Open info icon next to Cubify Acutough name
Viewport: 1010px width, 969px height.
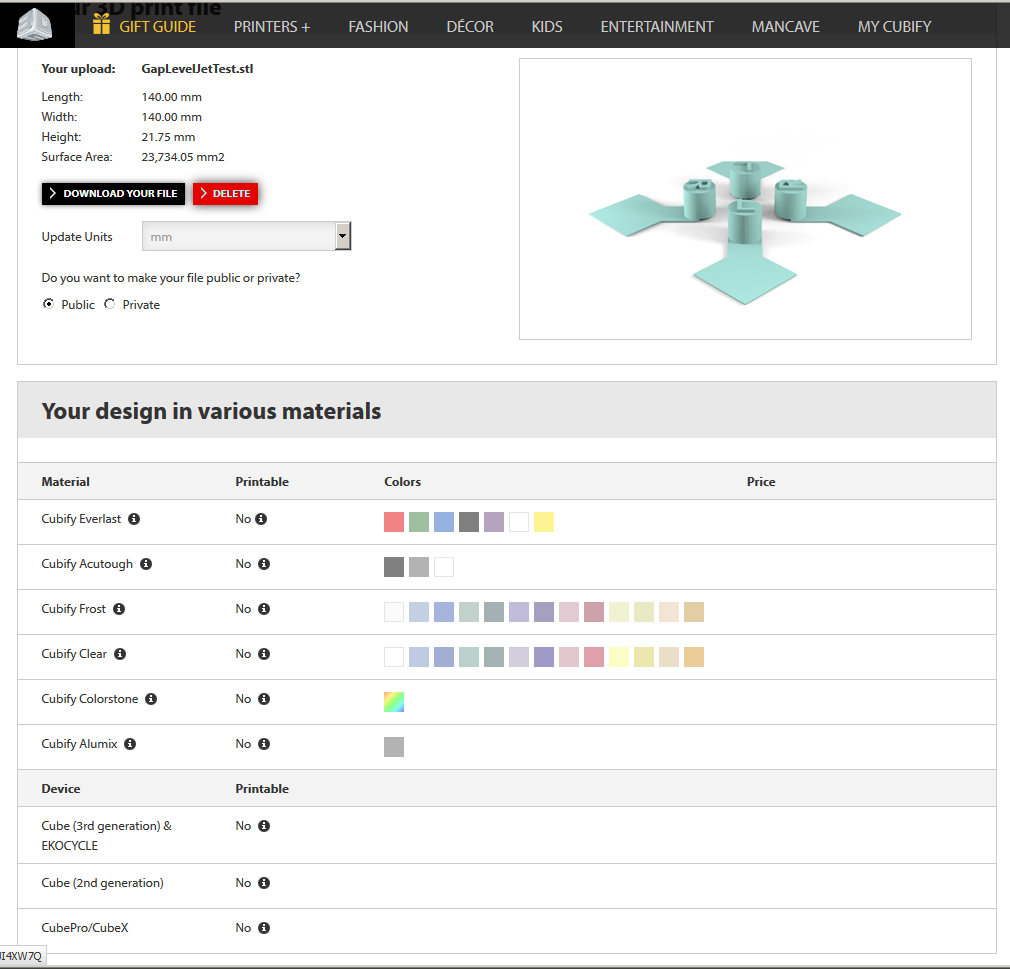146,564
